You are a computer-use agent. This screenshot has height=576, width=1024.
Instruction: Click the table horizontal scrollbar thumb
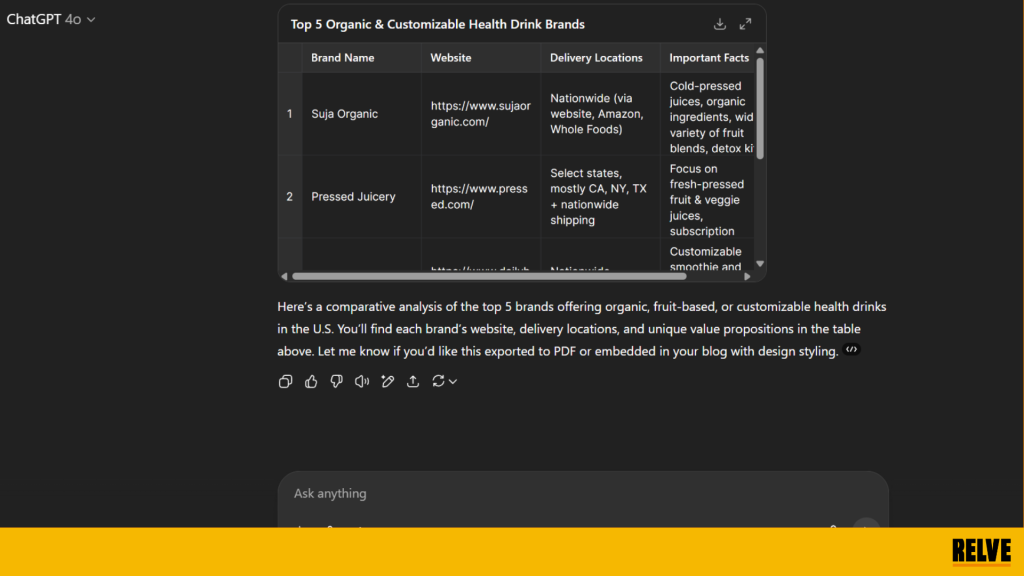[489, 276]
